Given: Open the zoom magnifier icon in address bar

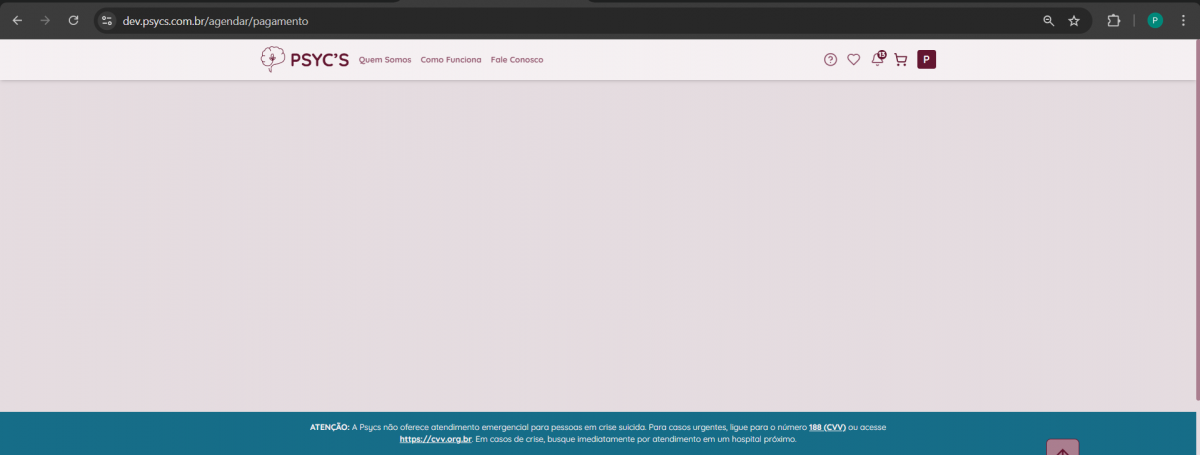Looking at the screenshot, I should coord(1048,20).
